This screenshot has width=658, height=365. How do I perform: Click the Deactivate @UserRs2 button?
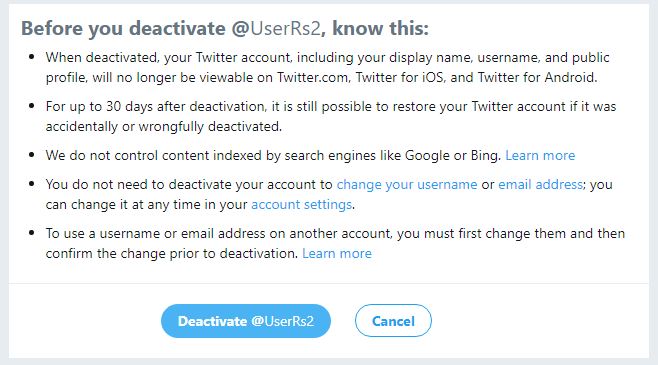pos(246,321)
